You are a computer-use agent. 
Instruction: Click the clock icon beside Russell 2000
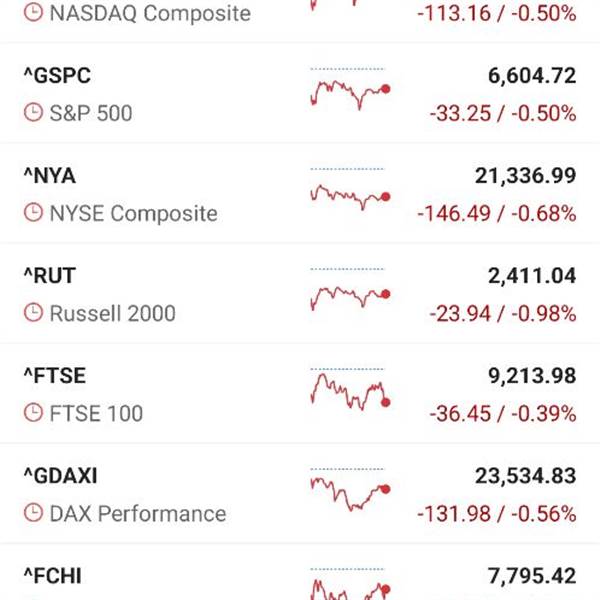(x=33, y=314)
